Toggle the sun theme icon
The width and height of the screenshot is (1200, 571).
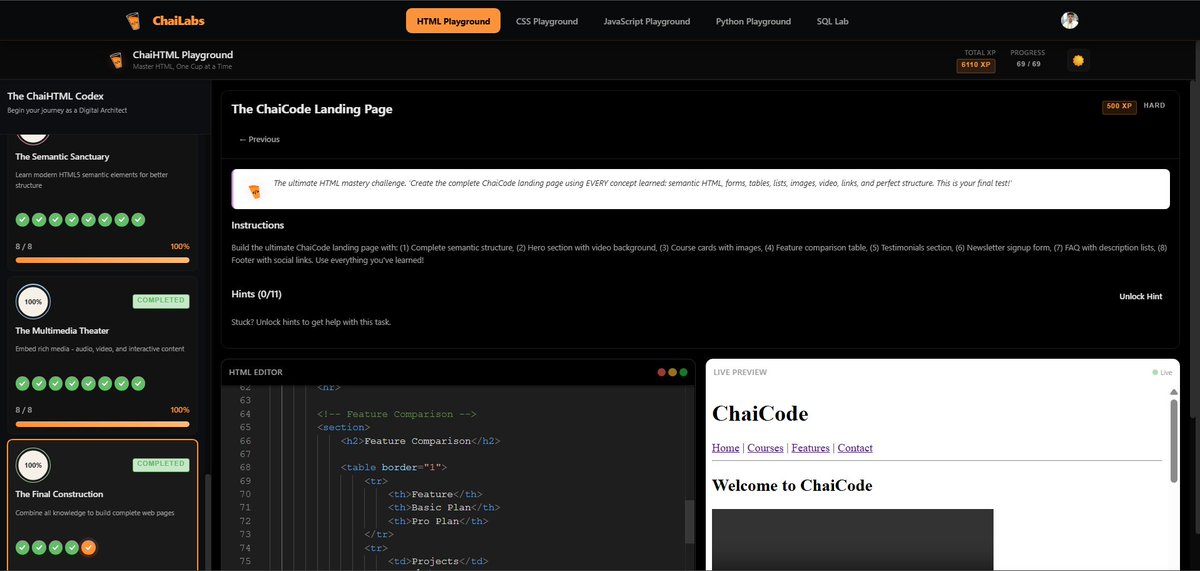pyautogui.click(x=1078, y=60)
